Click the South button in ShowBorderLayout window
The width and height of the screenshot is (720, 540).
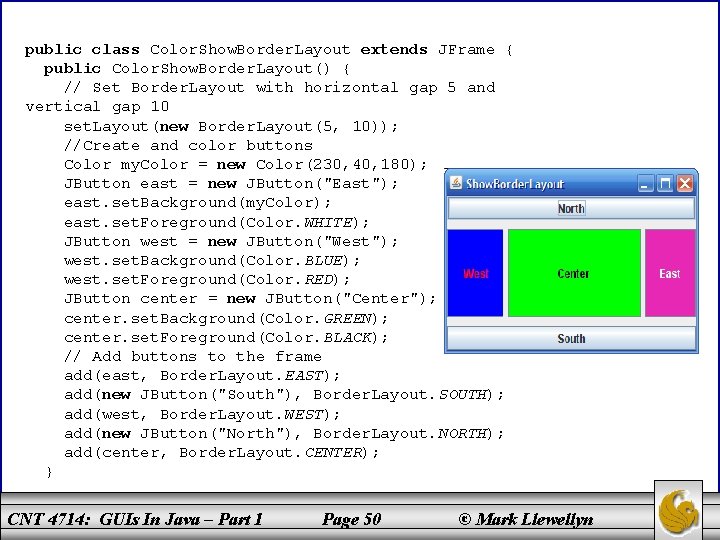(571, 339)
